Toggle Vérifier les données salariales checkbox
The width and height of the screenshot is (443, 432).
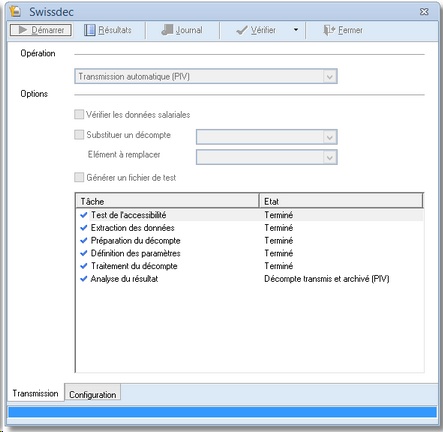coord(79,115)
